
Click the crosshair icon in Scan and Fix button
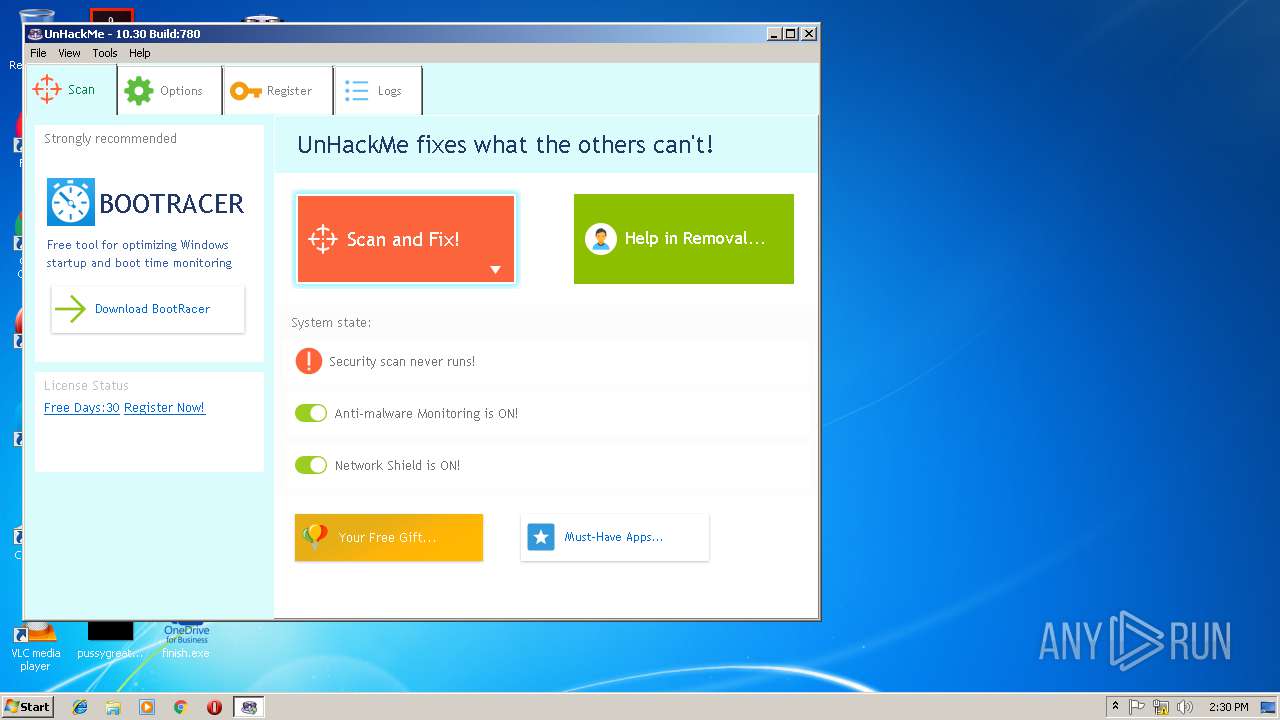pos(323,239)
